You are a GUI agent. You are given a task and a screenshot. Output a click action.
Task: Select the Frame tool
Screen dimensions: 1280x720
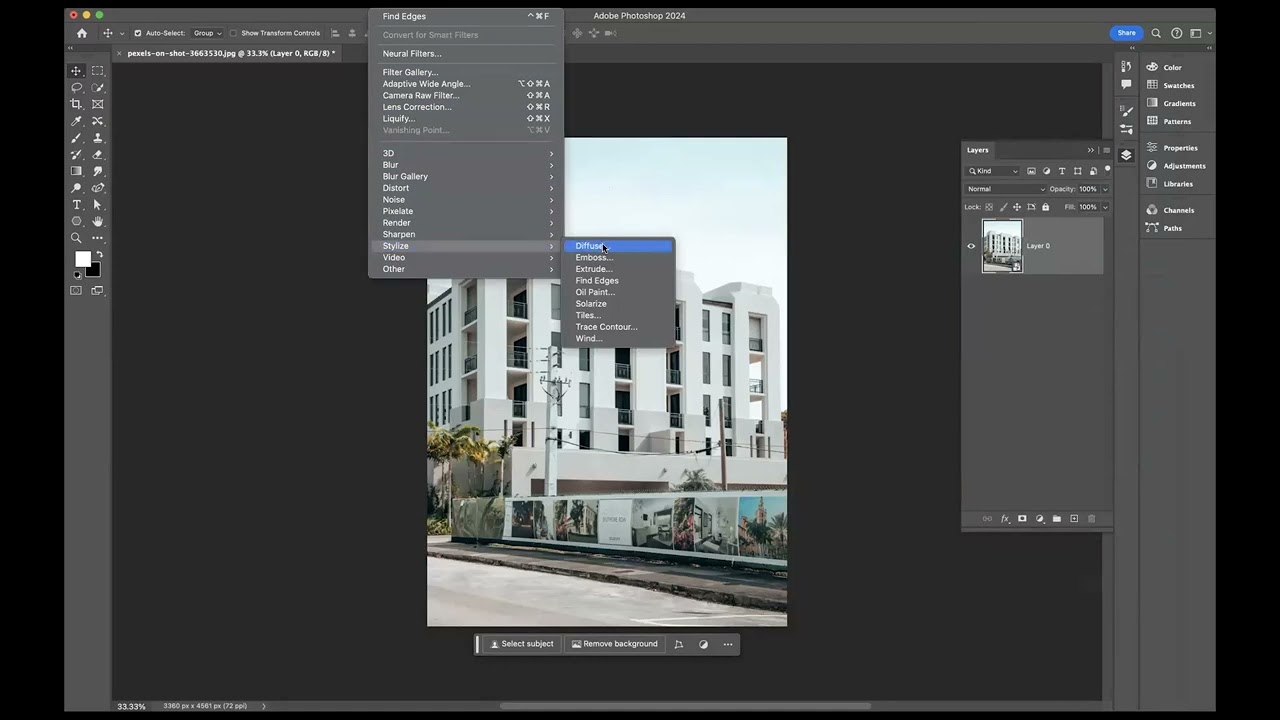click(98, 104)
